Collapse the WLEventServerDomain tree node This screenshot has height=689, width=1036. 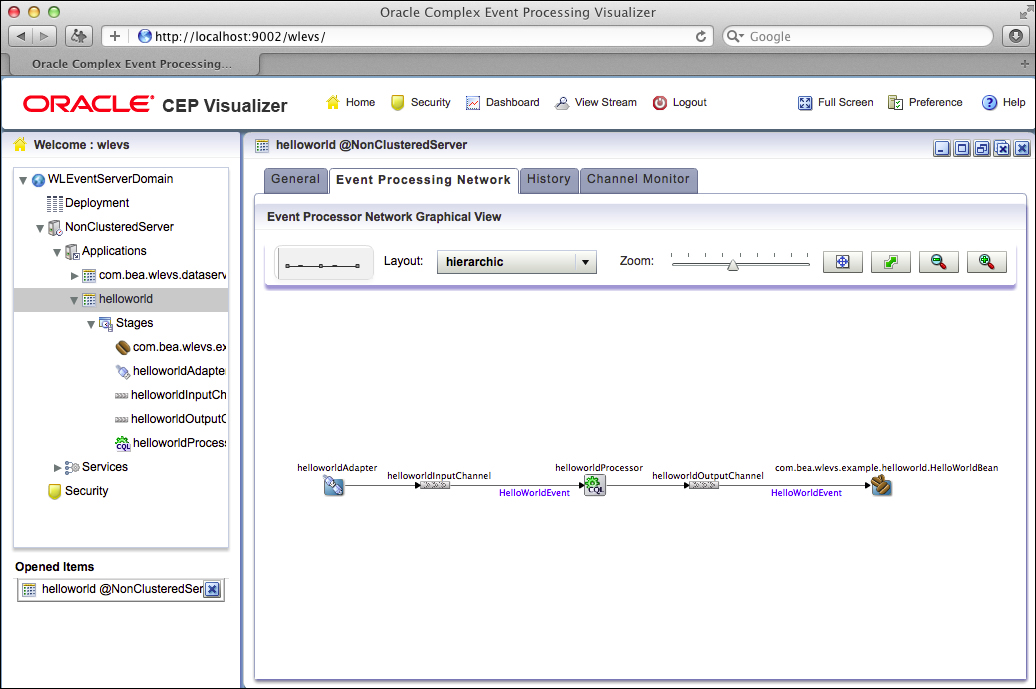point(23,180)
